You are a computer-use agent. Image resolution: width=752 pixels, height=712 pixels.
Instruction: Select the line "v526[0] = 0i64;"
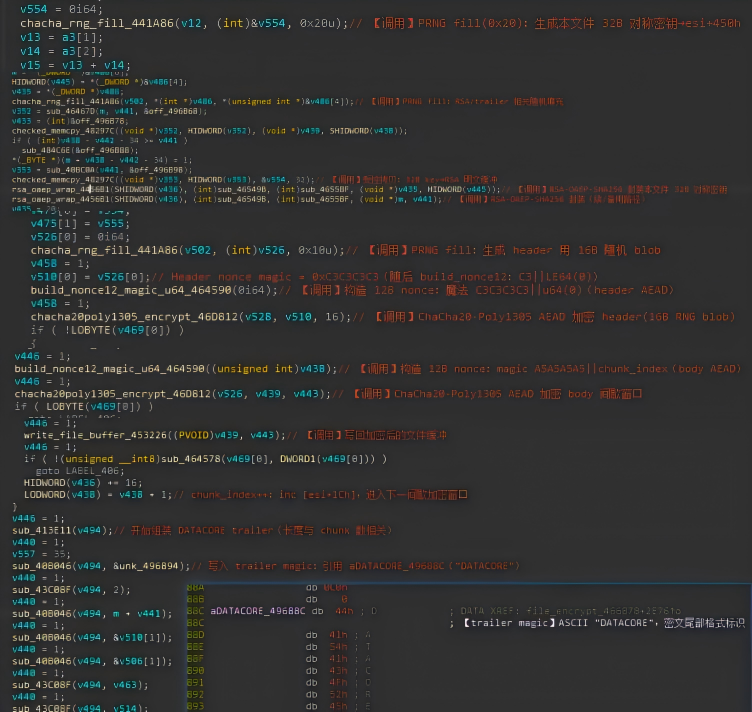click(x=80, y=237)
